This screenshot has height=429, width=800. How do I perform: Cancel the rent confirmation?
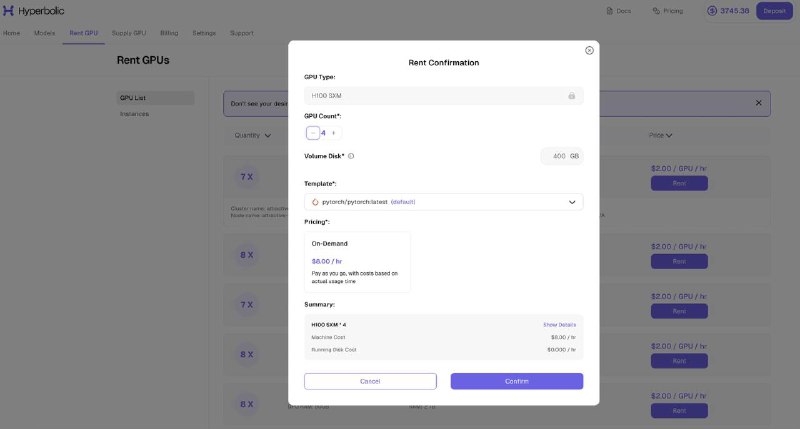click(x=370, y=382)
